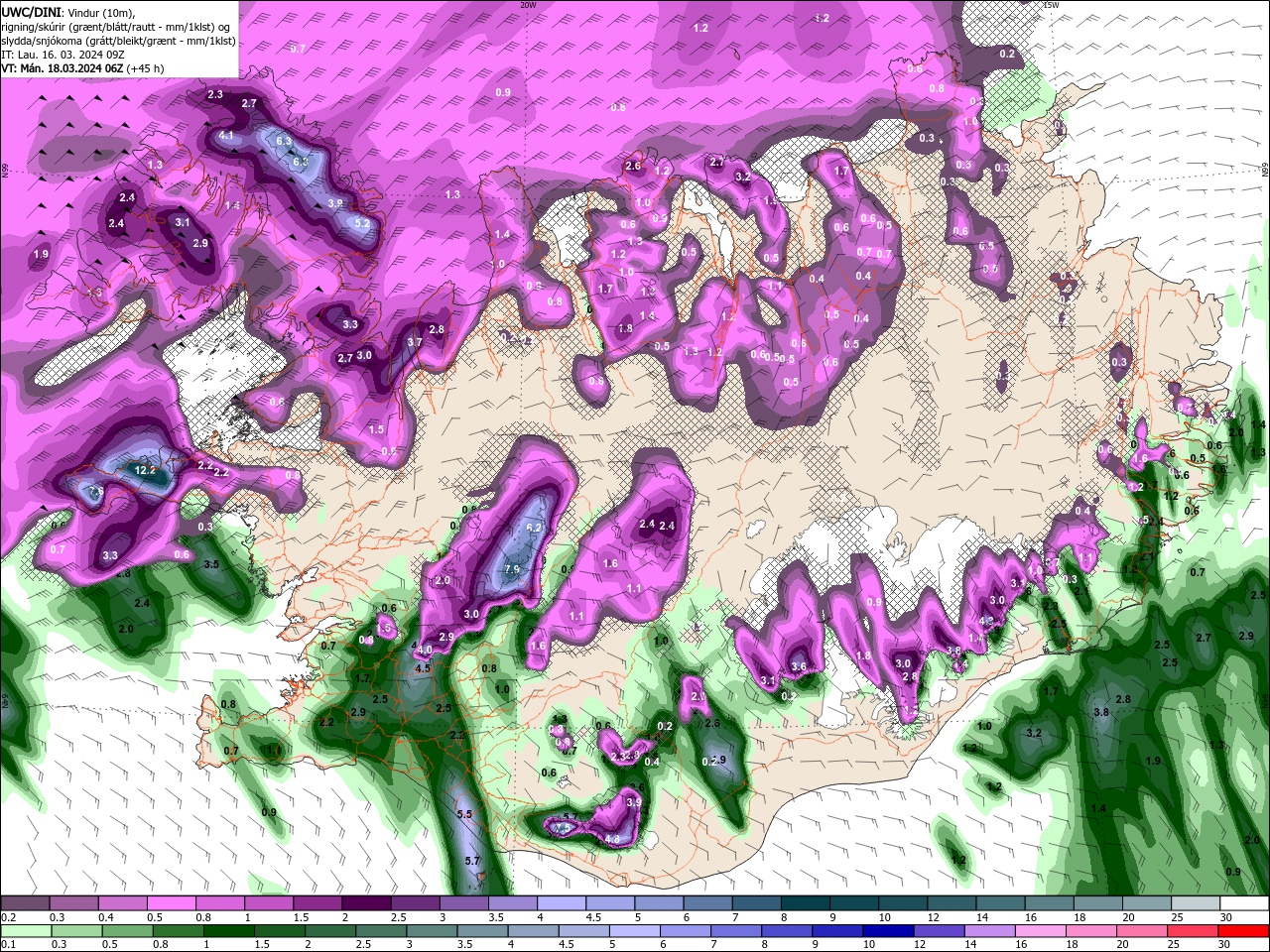1270x952 pixels.
Task: Select the 7.9 snowfall value on the map
Action: point(512,569)
